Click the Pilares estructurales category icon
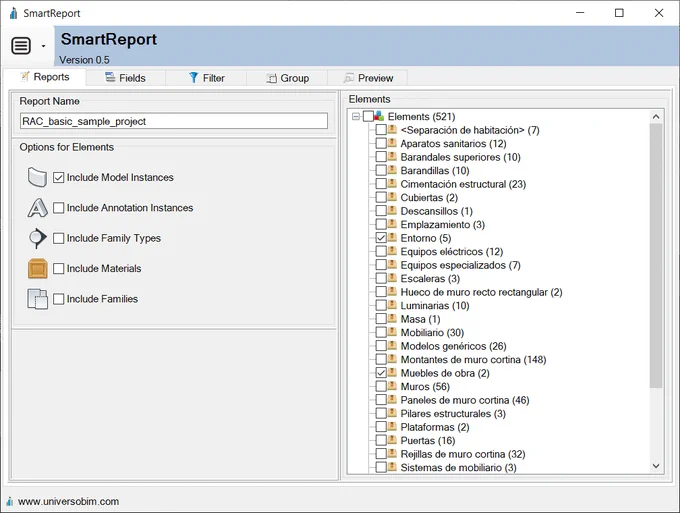Screen dimensions: 680x513 click(392, 412)
